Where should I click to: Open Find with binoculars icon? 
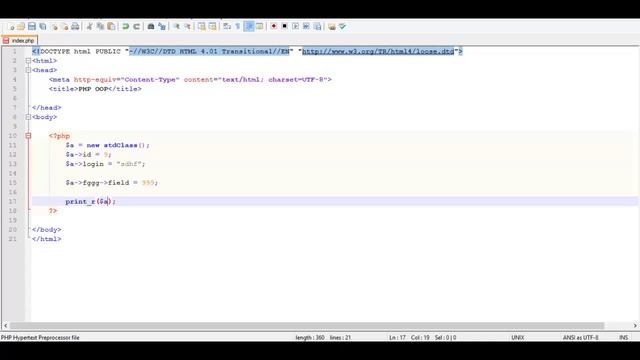pos(151,27)
